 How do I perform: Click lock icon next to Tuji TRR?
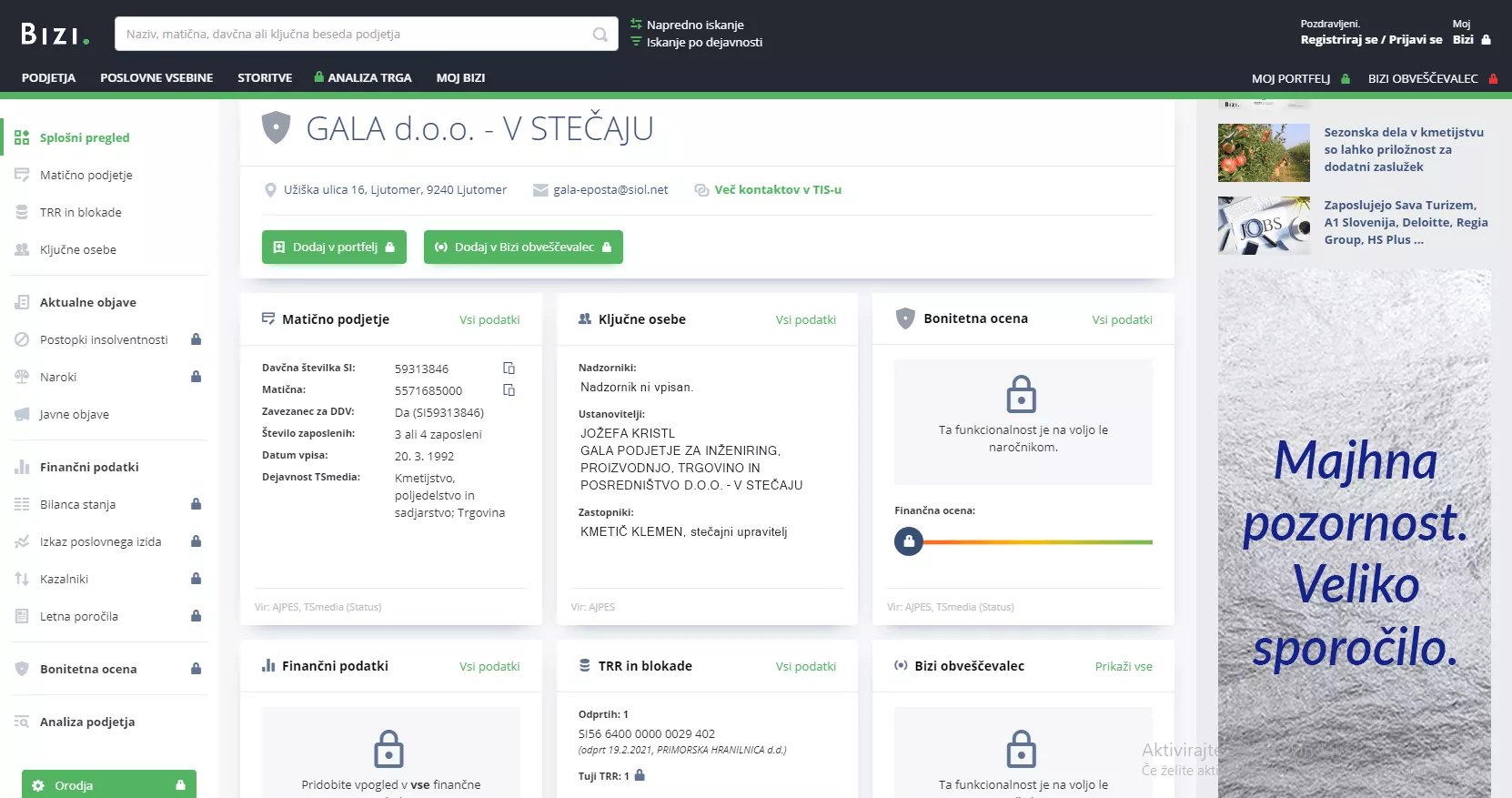[640, 775]
